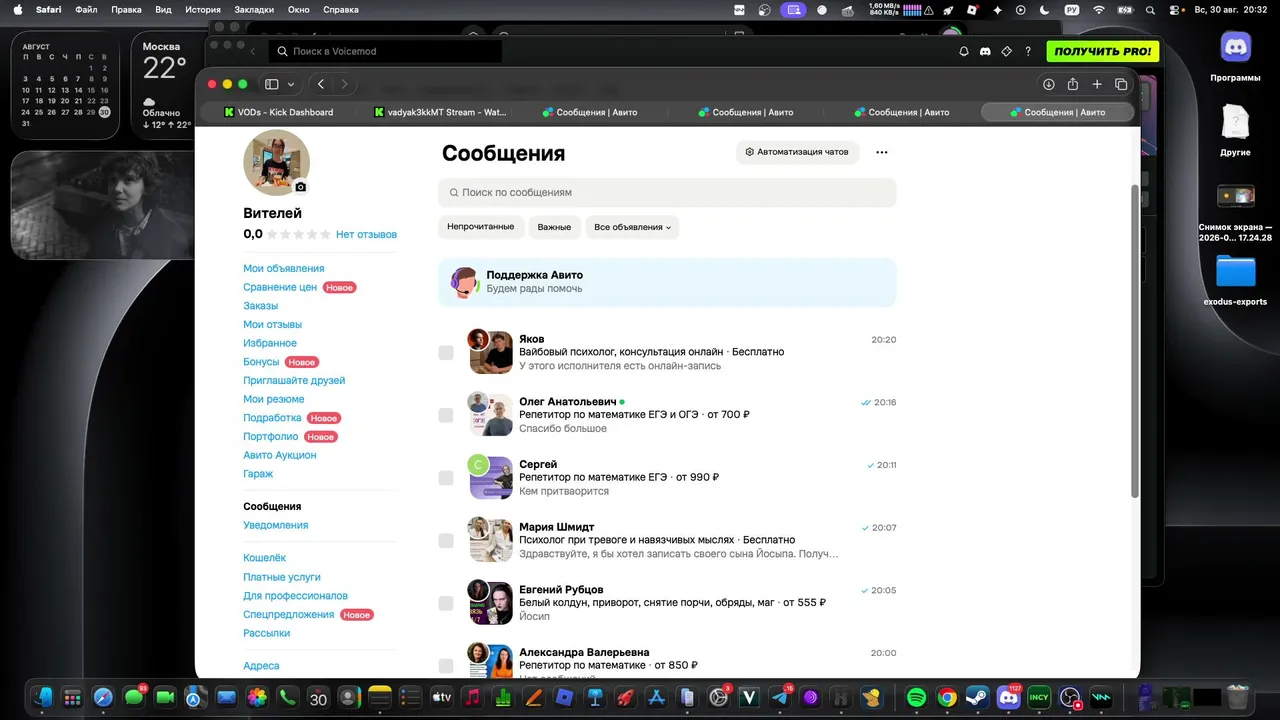
Task: Open История menu in menu bar
Action: click(203, 9)
